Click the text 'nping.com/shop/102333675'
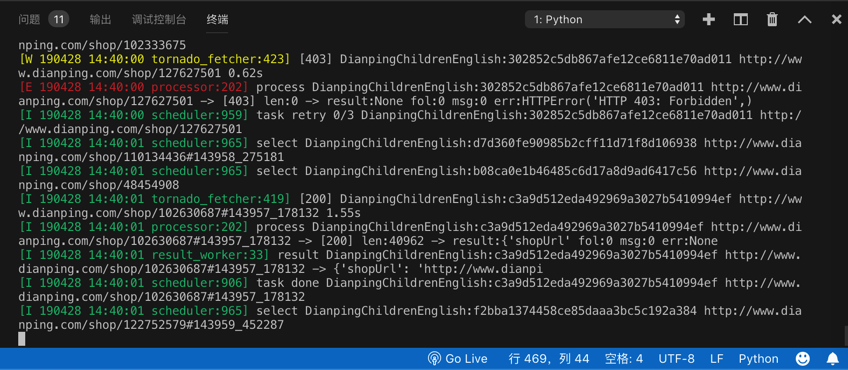The height and width of the screenshot is (370, 848). [102, 44]
